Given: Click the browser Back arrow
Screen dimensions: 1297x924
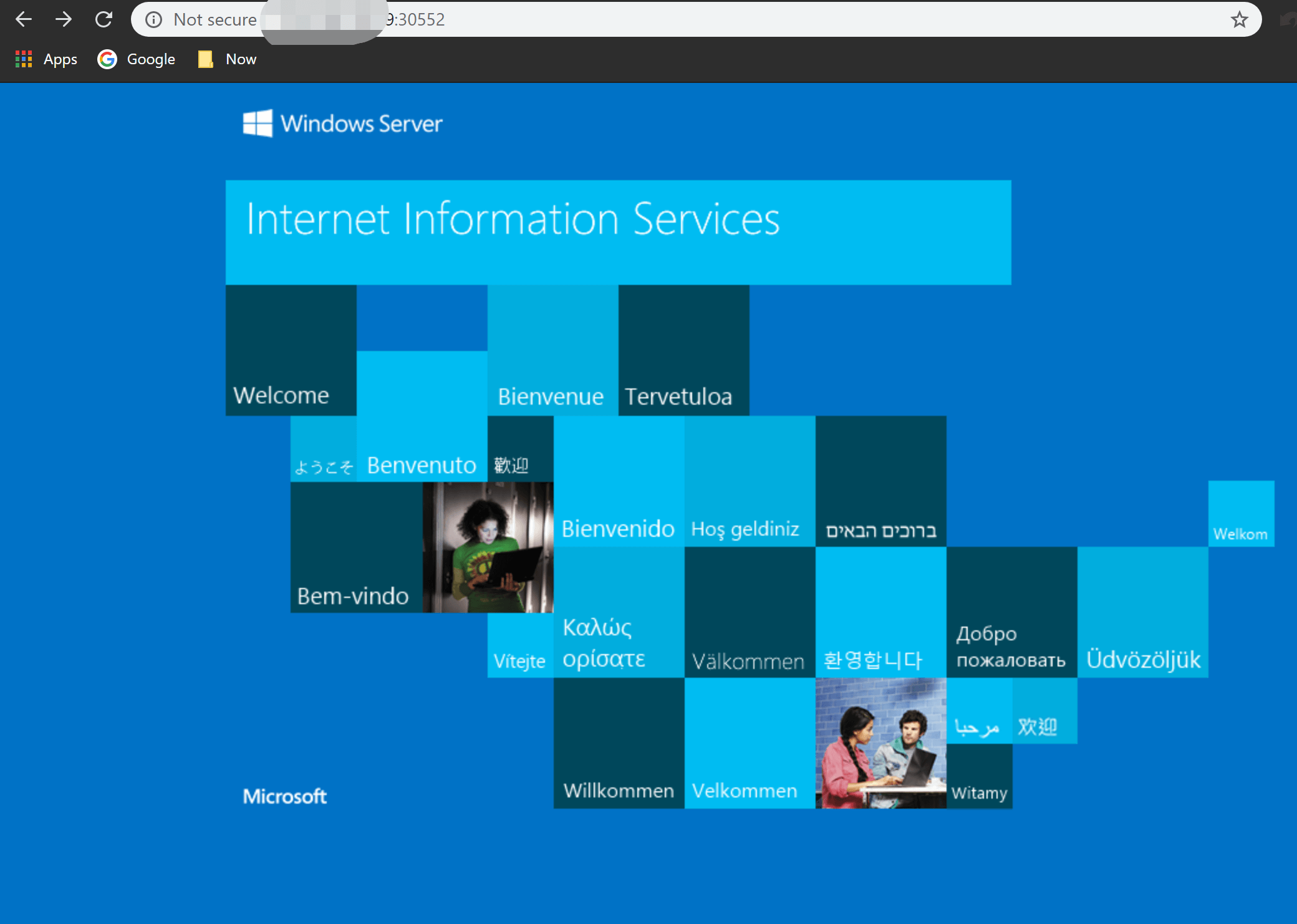Looking at the screenshot, I should click(x=24, y=19).
